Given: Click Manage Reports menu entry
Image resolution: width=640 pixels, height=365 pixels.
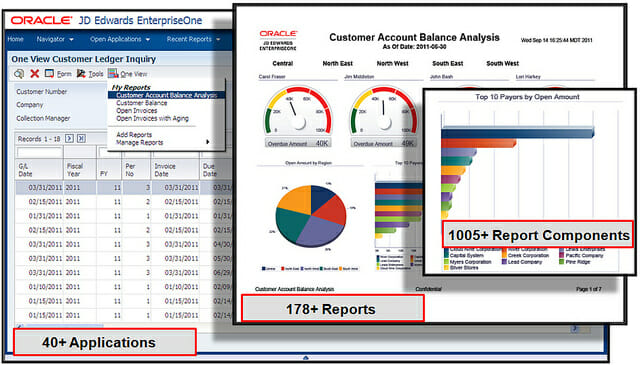Looking at the screenshot, I should tap(140, 142).
